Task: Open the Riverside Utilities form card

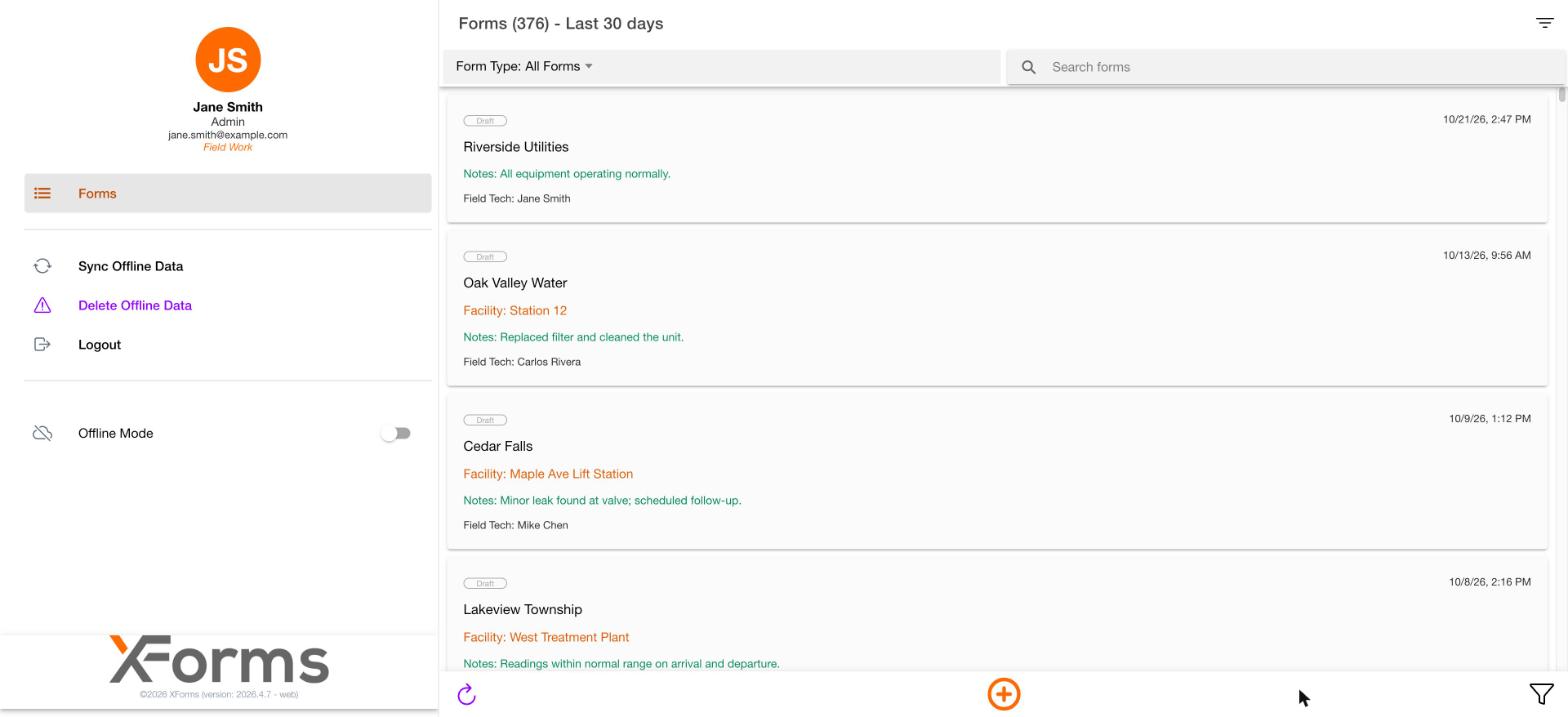Action: [x=997, y=159]
